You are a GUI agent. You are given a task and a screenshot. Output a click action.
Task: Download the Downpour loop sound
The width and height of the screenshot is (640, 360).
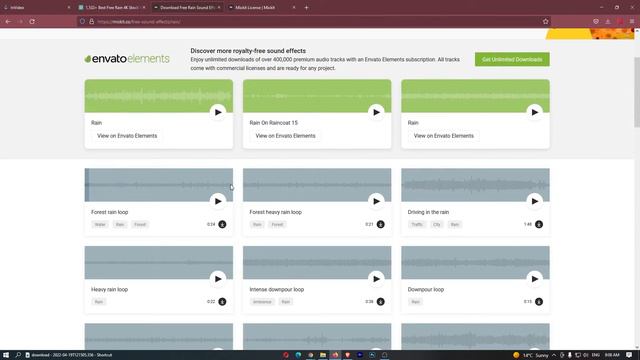pyautogui.click(x=539, y=302)
